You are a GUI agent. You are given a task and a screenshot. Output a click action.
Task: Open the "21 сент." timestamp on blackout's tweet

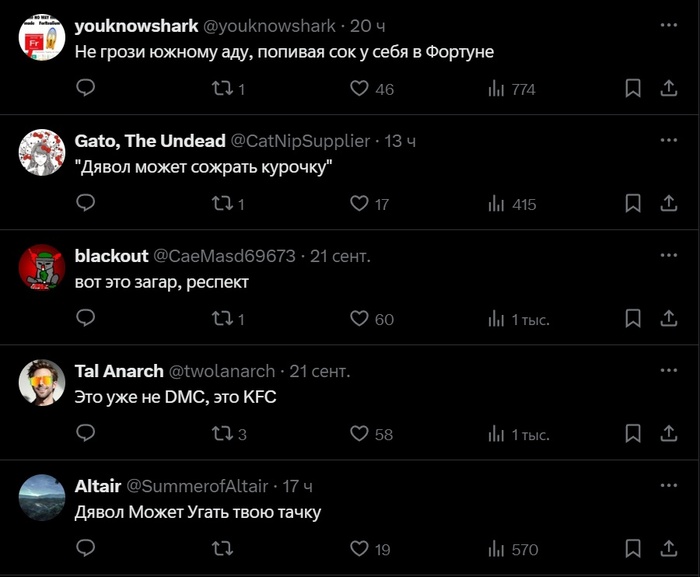[340, 256]
